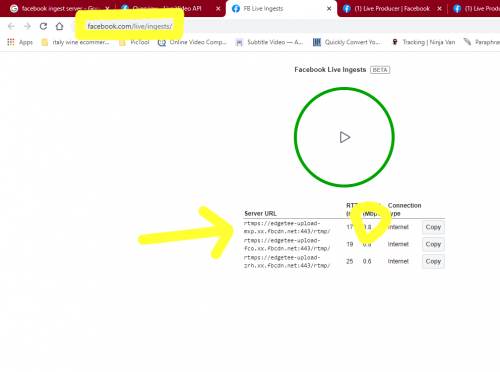The width and height of the screenshot is (500, 372).
Task: Open the Quickly Convert bookmark
Action: (x=347, y=42)
